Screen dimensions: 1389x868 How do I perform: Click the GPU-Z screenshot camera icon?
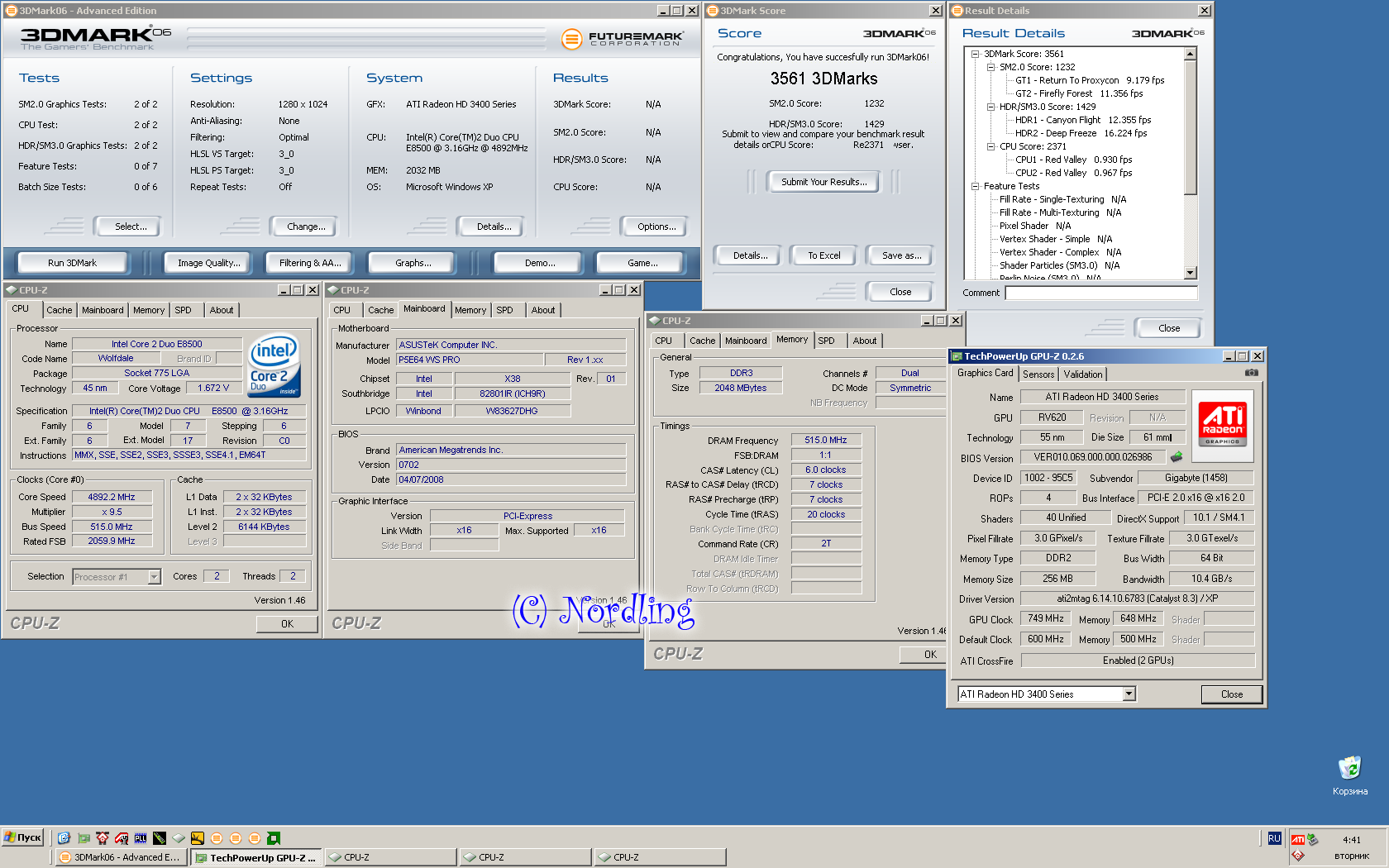tap(1252, 373)
